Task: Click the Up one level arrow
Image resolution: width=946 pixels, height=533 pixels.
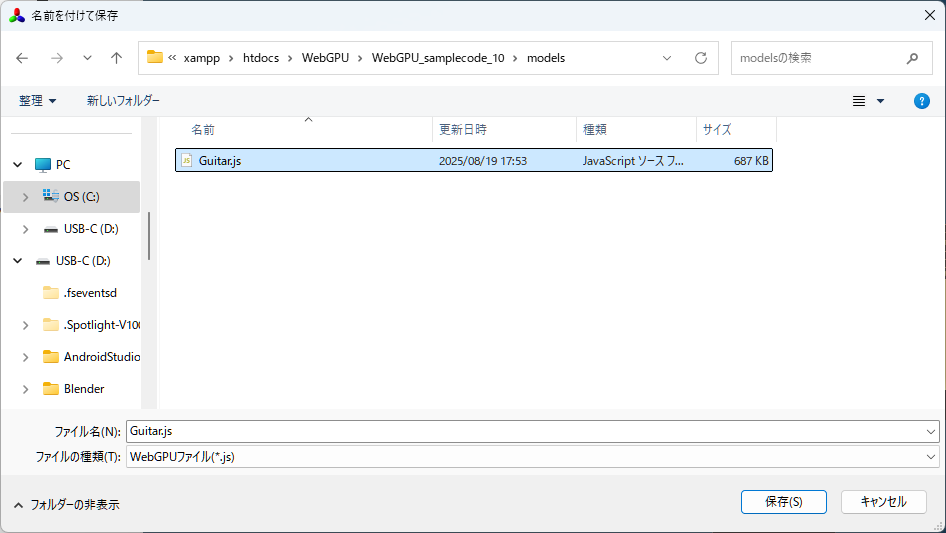Action: coord(116,58)
